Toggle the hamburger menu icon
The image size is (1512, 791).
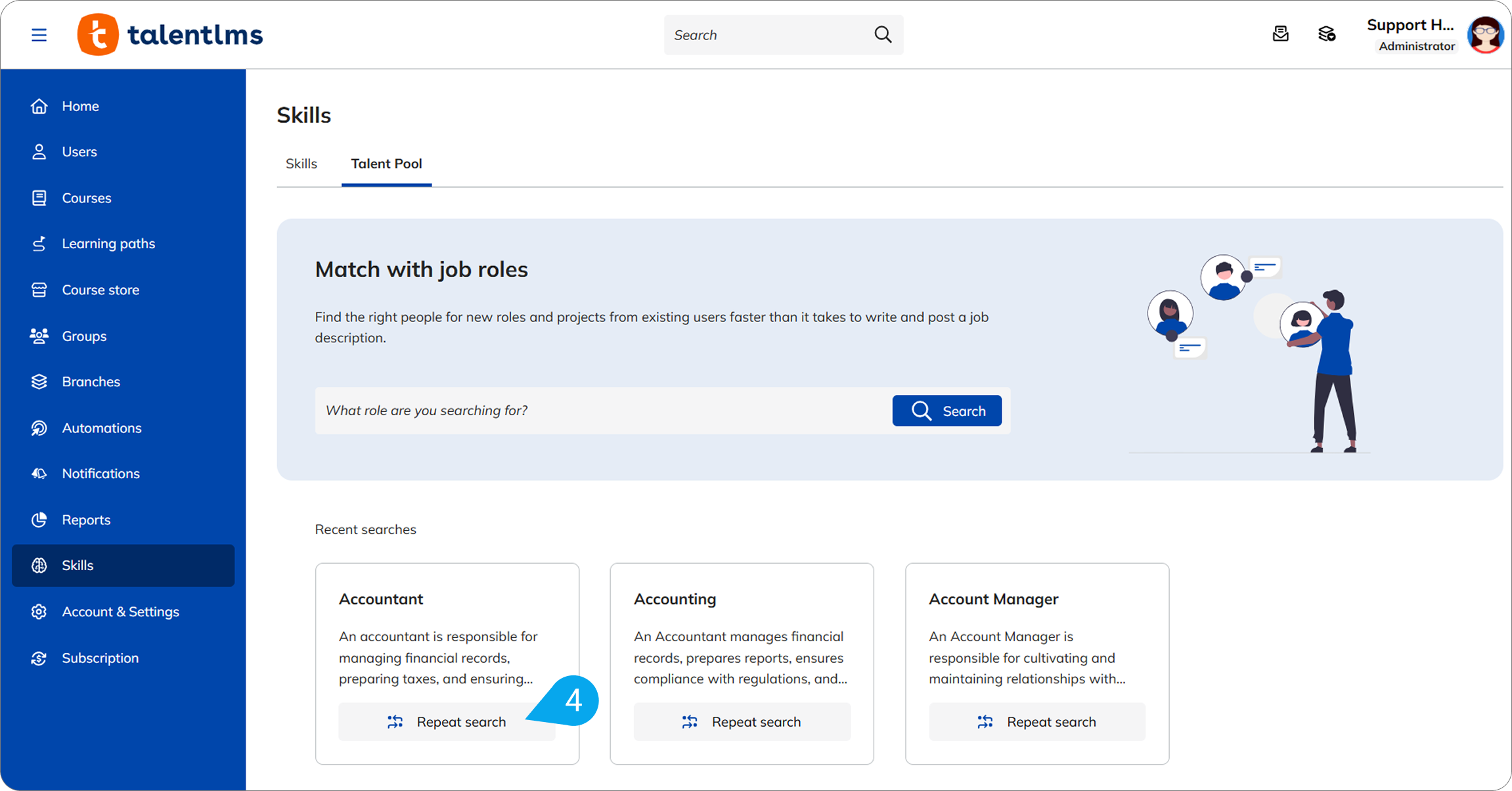pyautogui.click(x=39, y=35)
